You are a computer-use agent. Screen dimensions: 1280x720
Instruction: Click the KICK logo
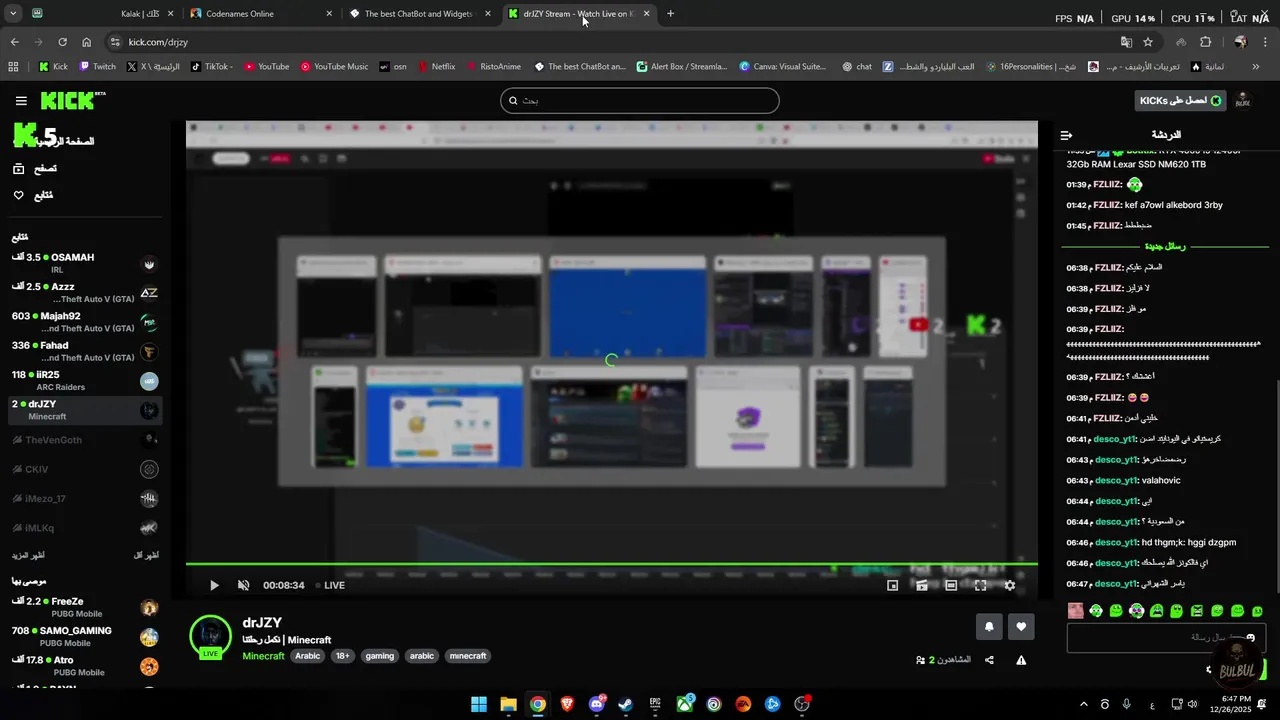(72, 100)
